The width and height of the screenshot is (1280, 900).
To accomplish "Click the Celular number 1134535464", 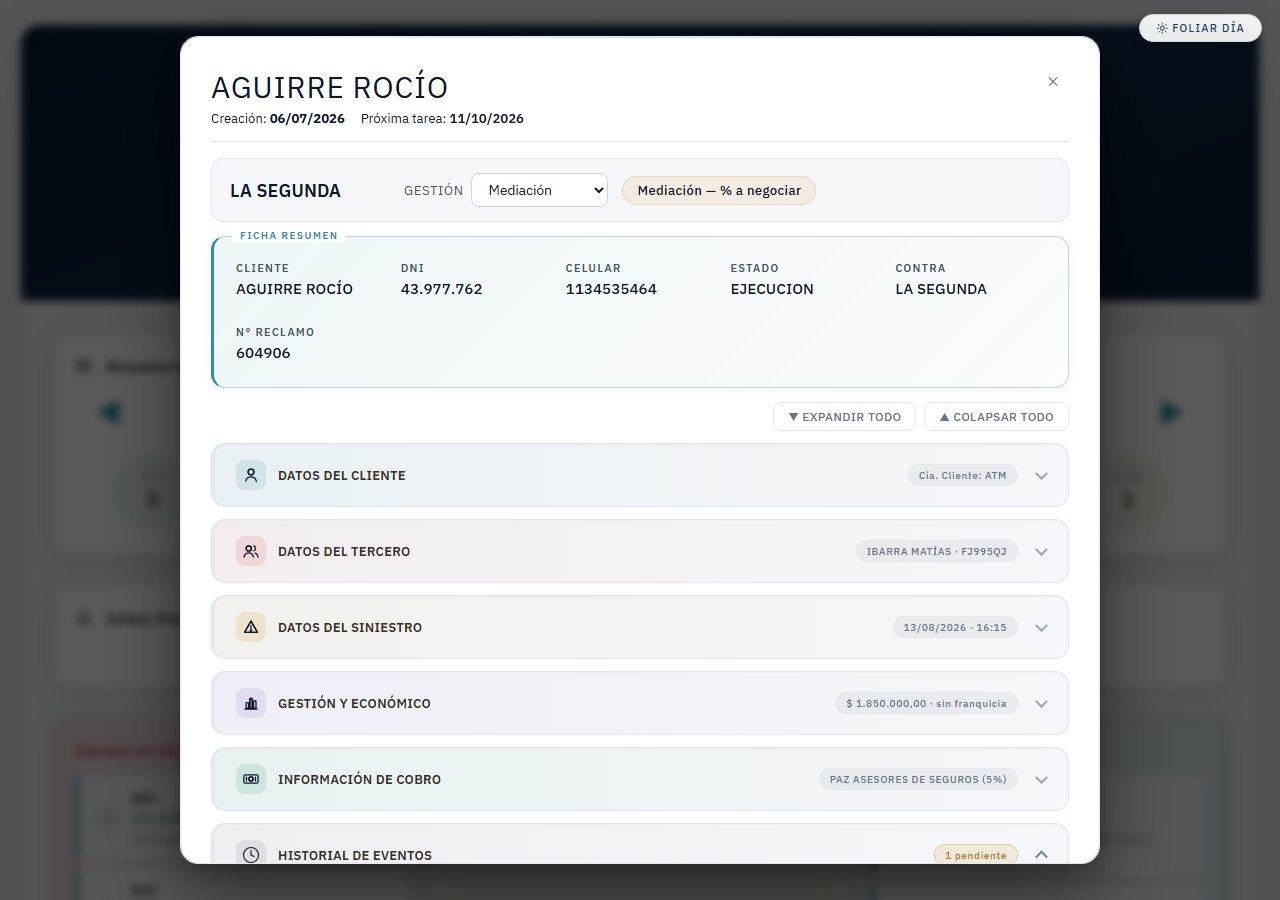I will coord(611,289).
